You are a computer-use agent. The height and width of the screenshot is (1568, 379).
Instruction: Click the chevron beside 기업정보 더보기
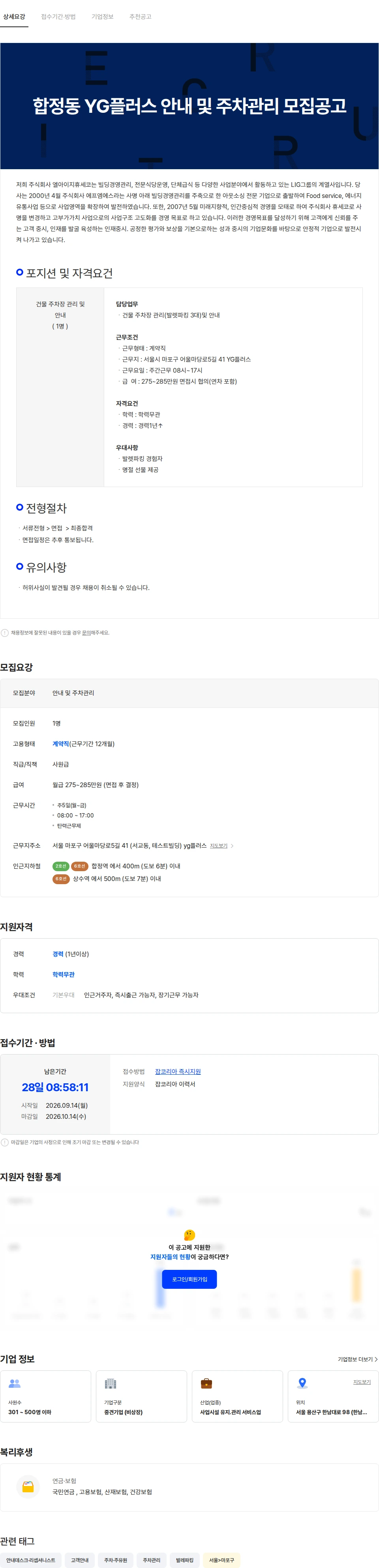376,1359
